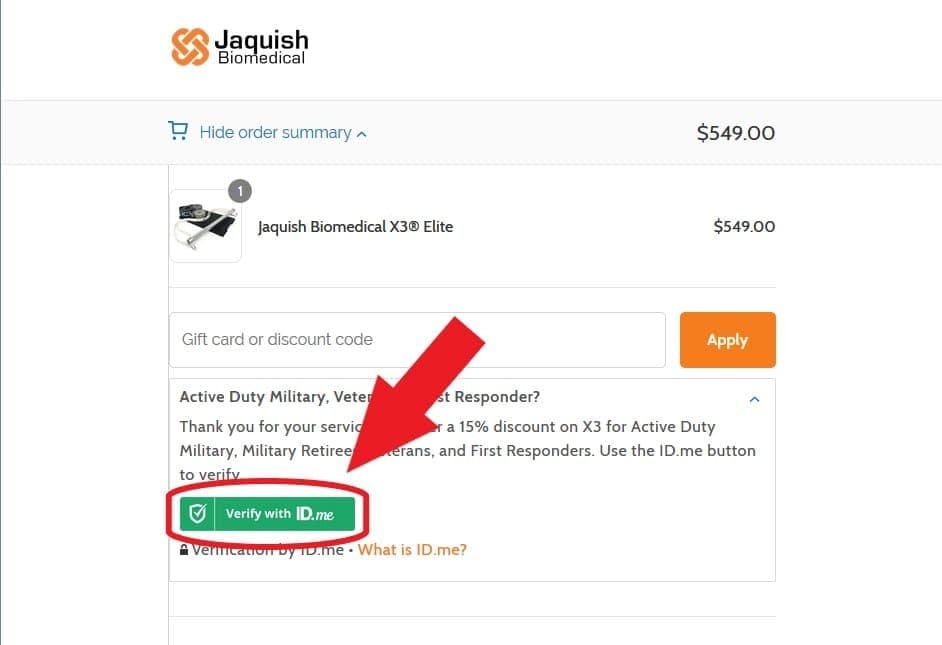
Task: Collapse the Active Duty Military discount panel
Action: 755,399
